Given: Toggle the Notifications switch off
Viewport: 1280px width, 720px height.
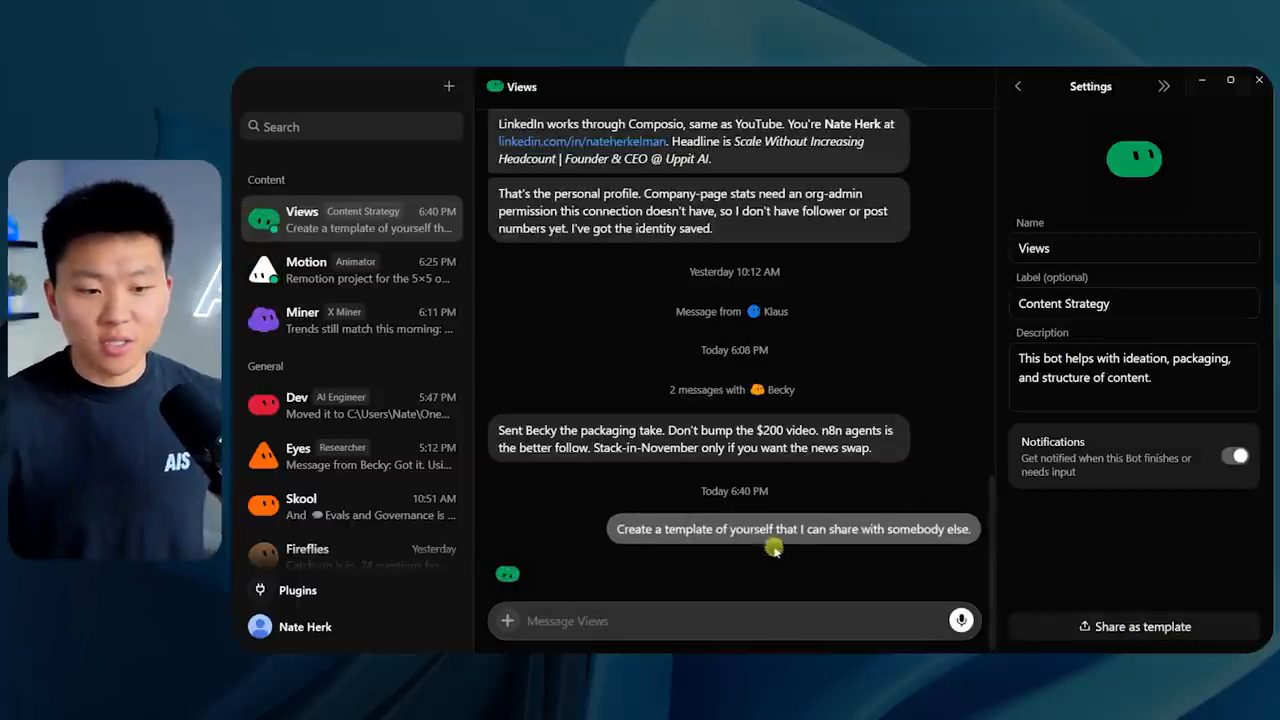Looking at the screenshot, I should pos(1235,456).
